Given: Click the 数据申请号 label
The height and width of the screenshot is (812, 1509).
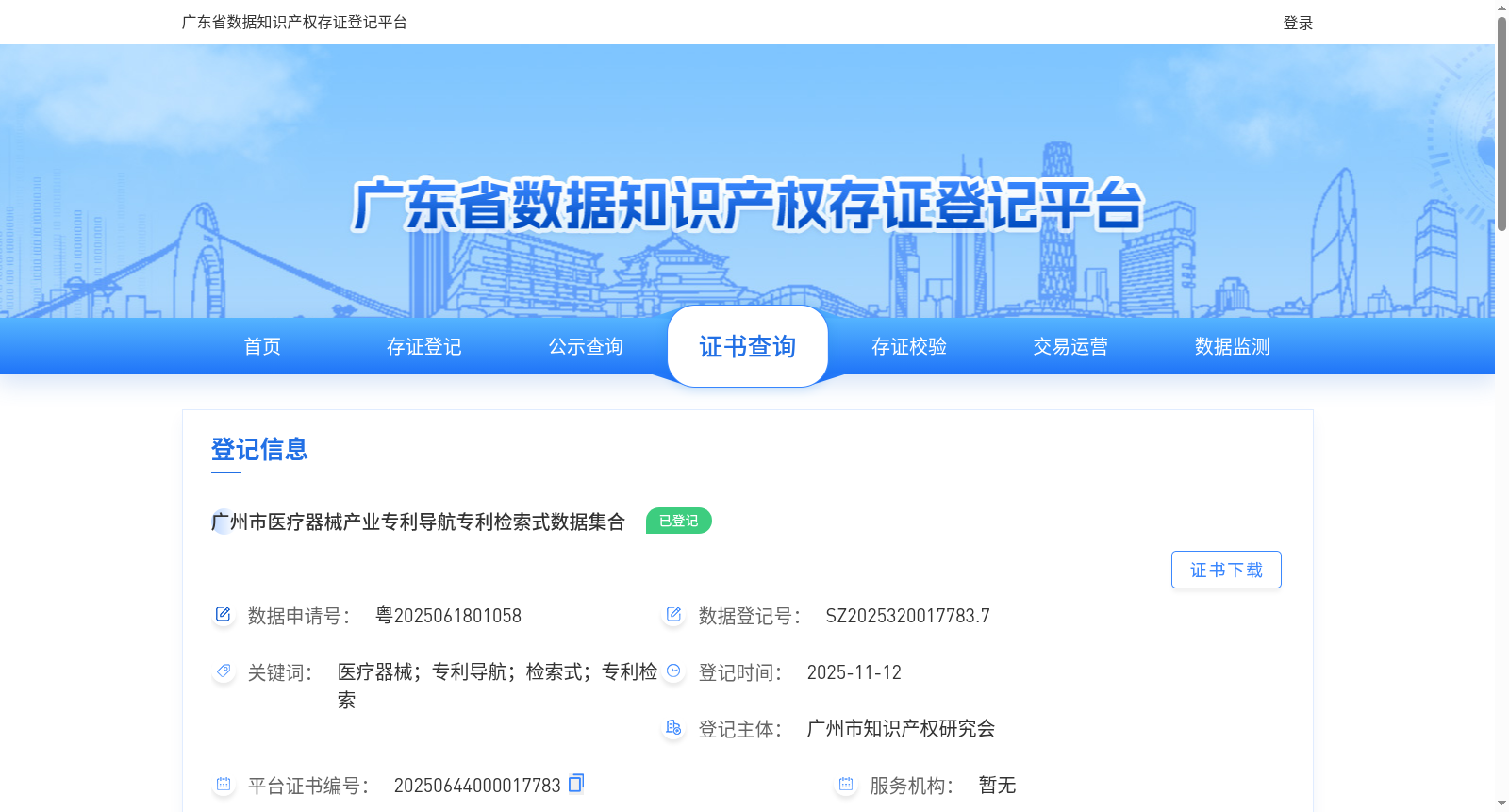Looking at the screenshot, I should [299, 616].
